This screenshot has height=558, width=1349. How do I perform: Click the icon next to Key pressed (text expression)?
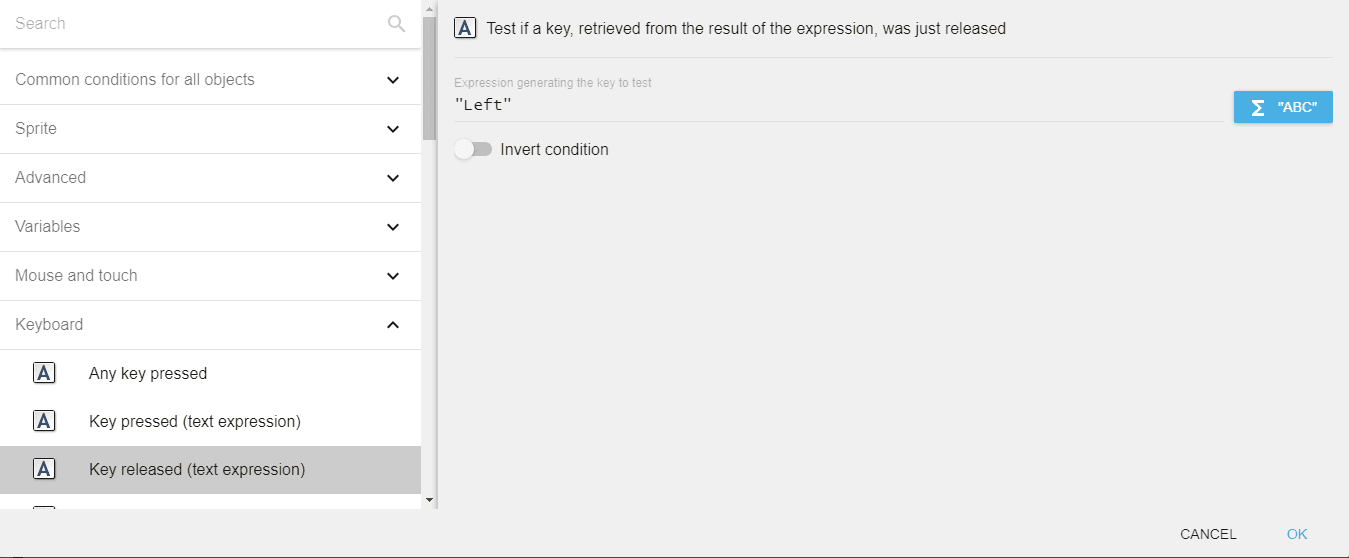(x=44, y=421)
